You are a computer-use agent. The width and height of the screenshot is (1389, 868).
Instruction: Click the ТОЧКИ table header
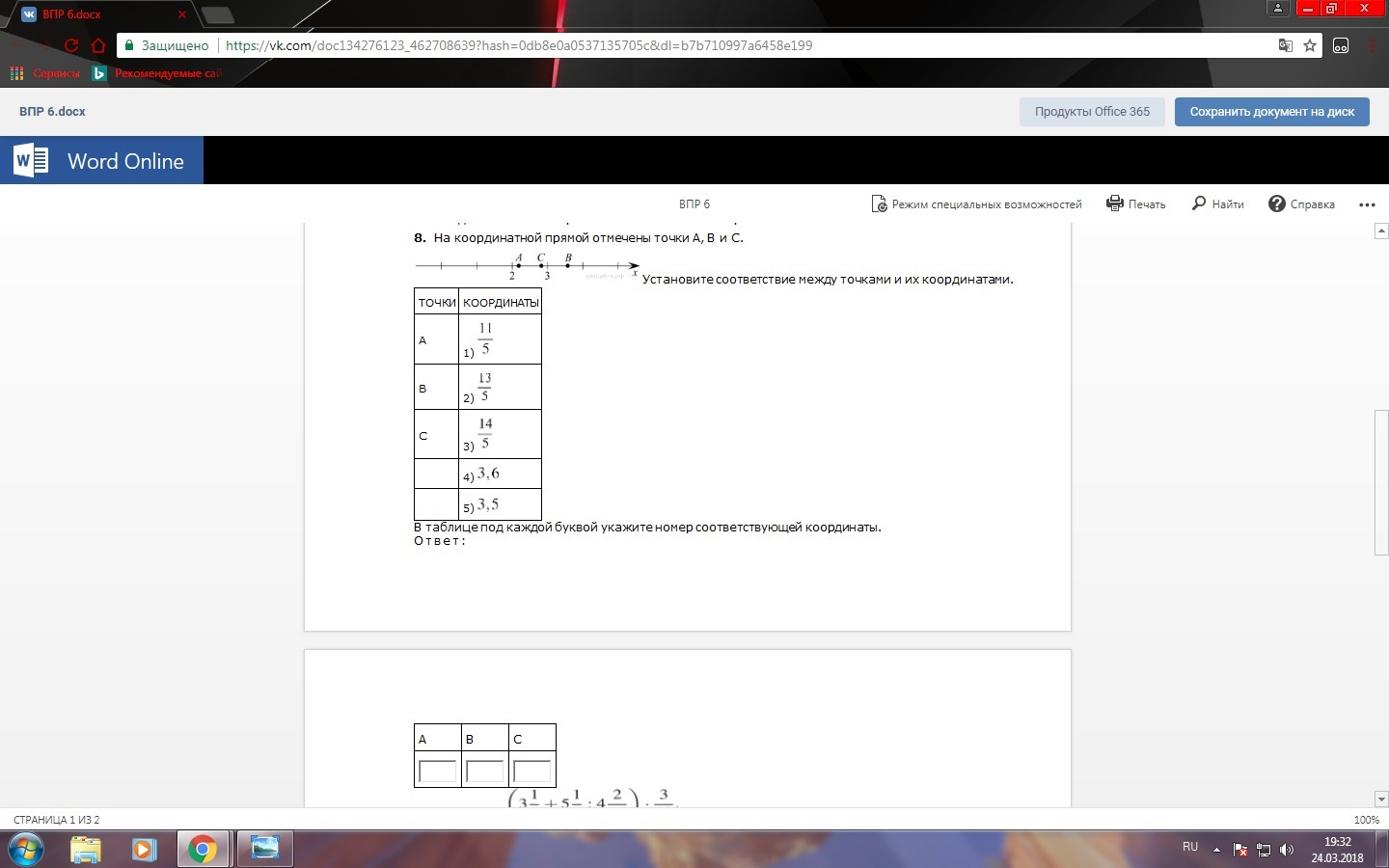pos(437,303)
